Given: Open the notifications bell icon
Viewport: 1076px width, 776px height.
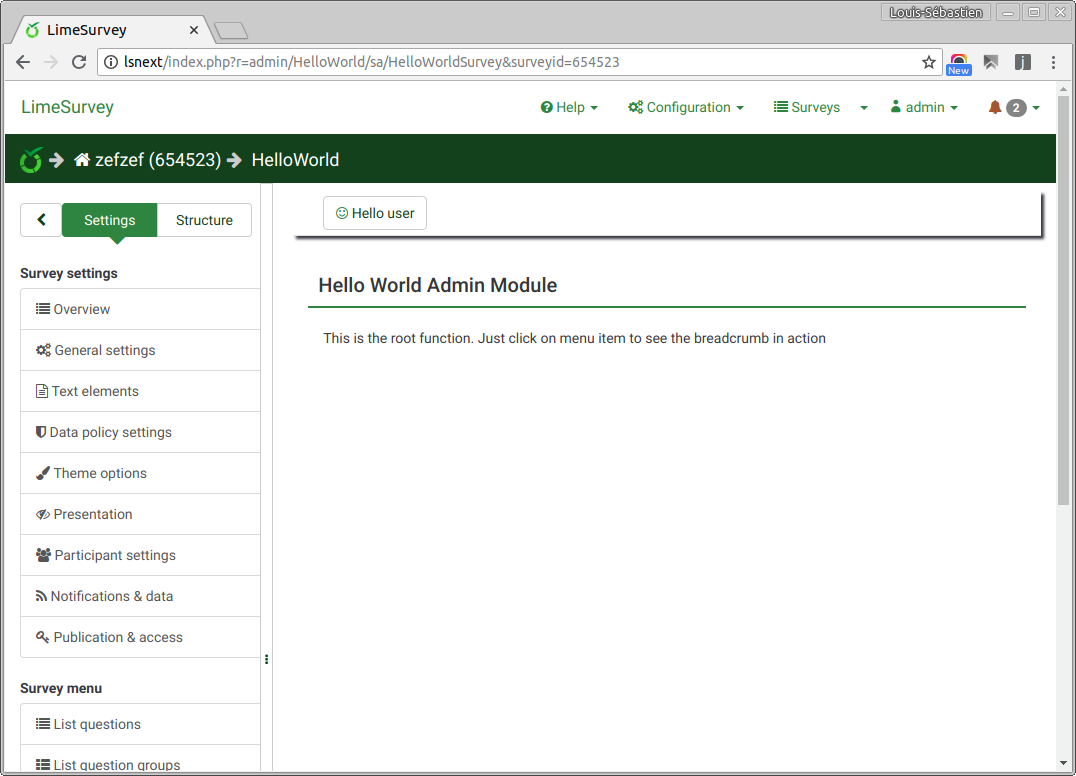Looking at the screenshot, I should click(995, 107).
